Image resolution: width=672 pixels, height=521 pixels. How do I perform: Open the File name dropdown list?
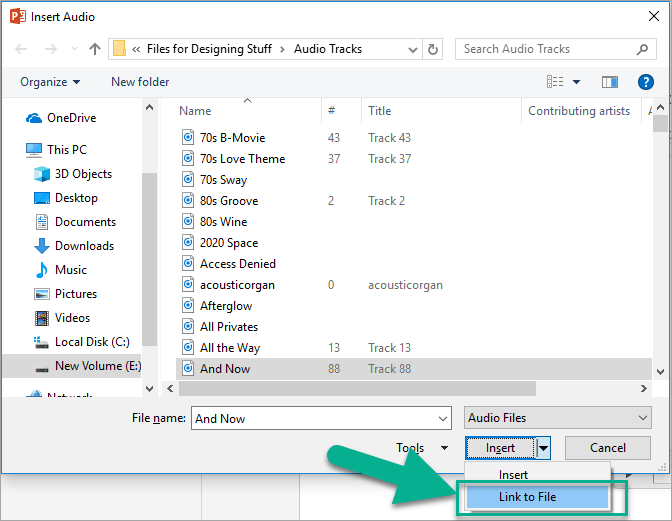point(443,418)
